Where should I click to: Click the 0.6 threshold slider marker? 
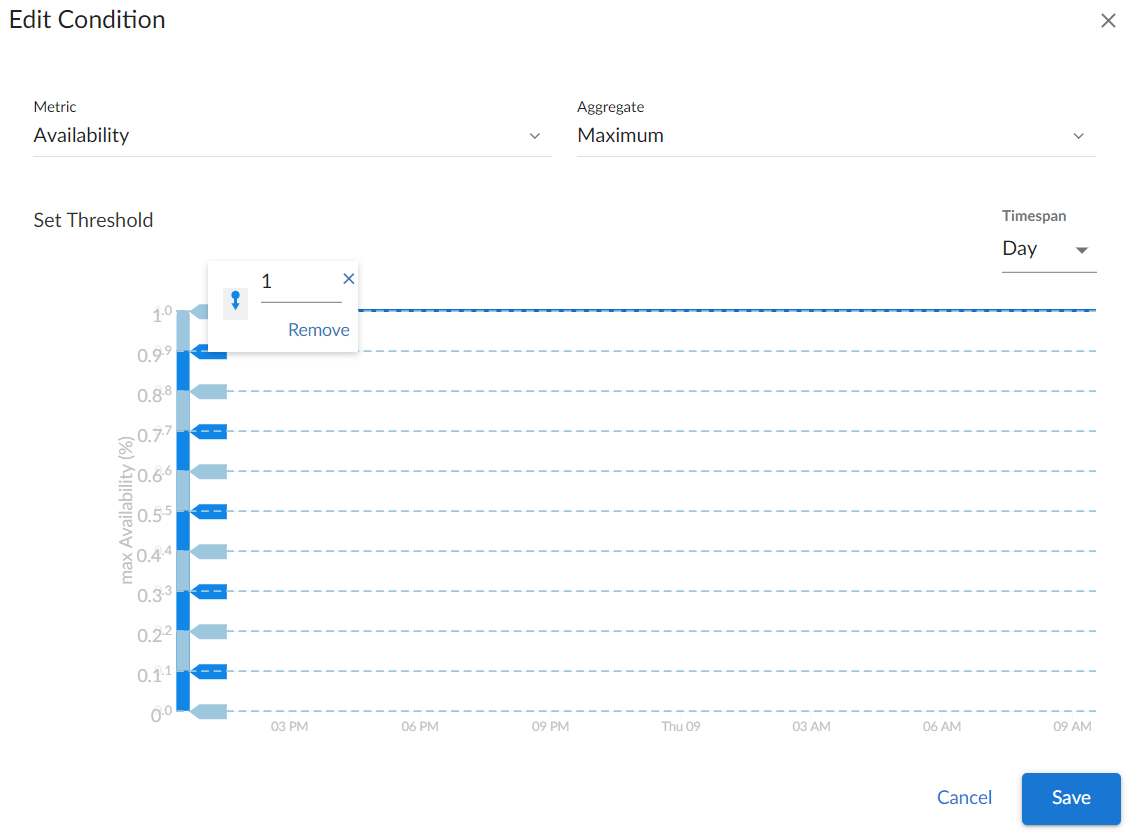210,471
